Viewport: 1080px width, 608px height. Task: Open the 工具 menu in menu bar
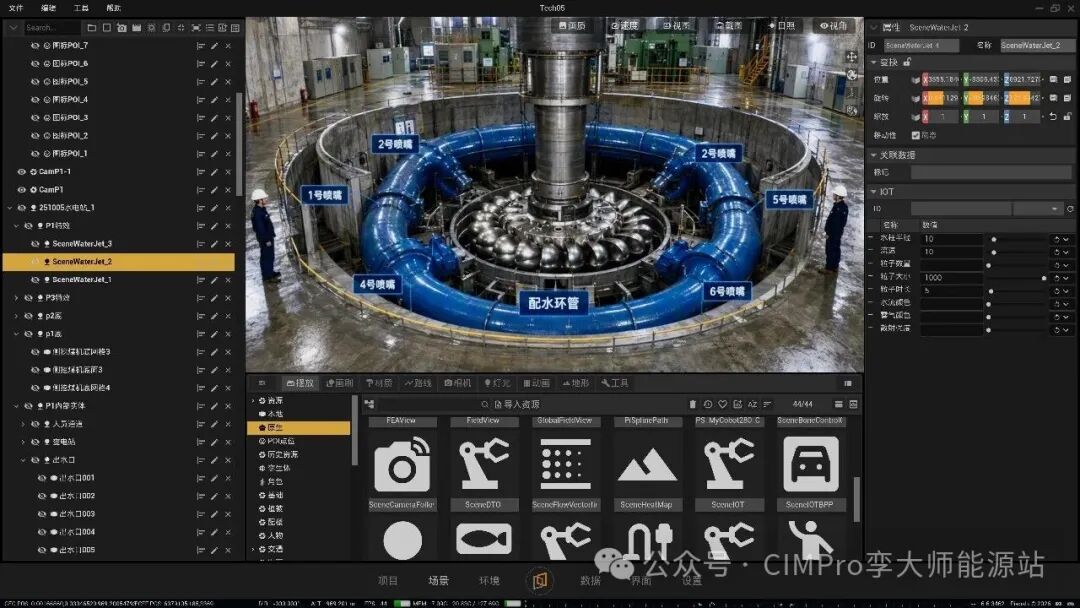point(81,8)
